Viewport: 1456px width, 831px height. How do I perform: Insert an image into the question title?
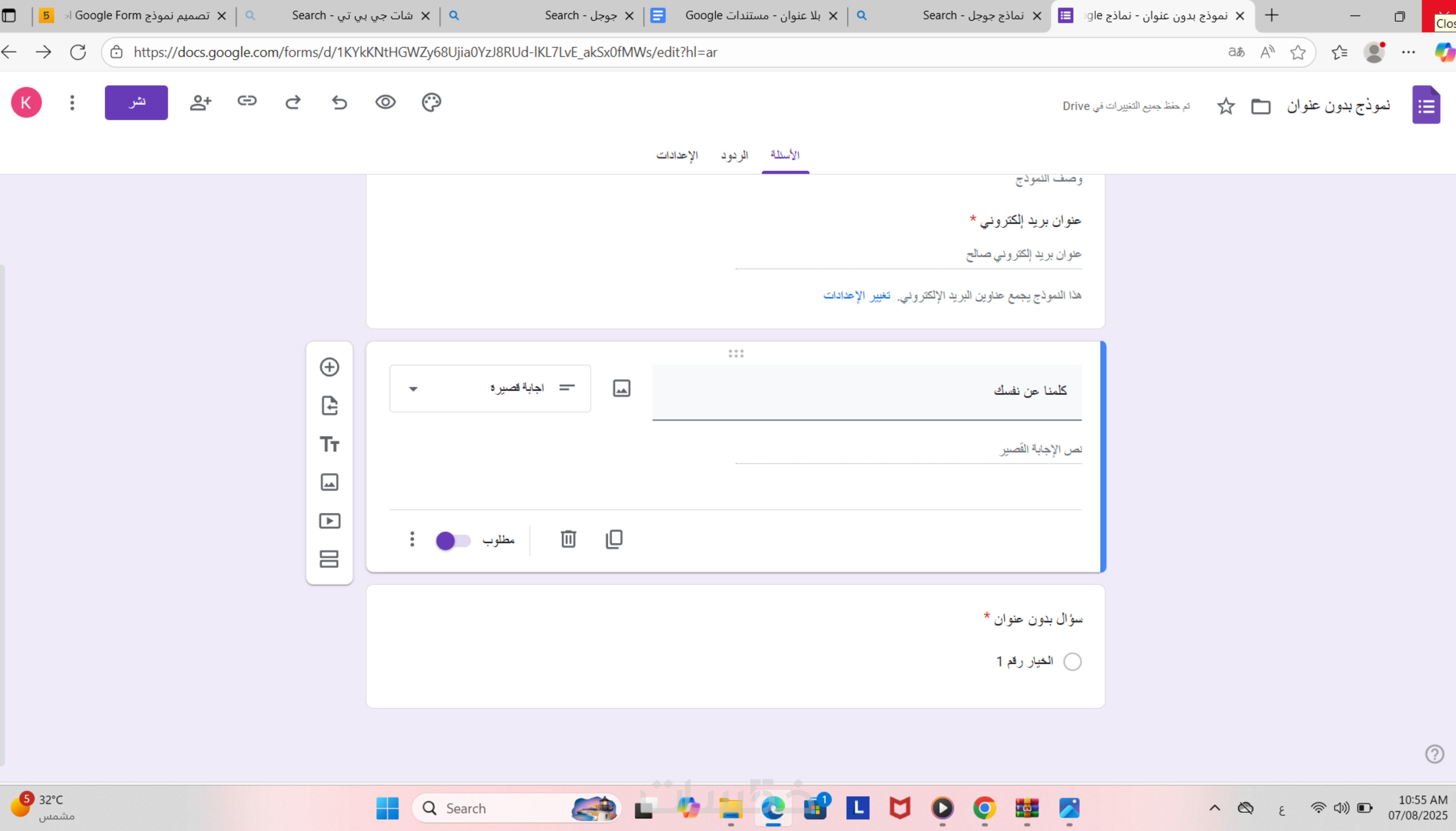click(x=621, y=389)
